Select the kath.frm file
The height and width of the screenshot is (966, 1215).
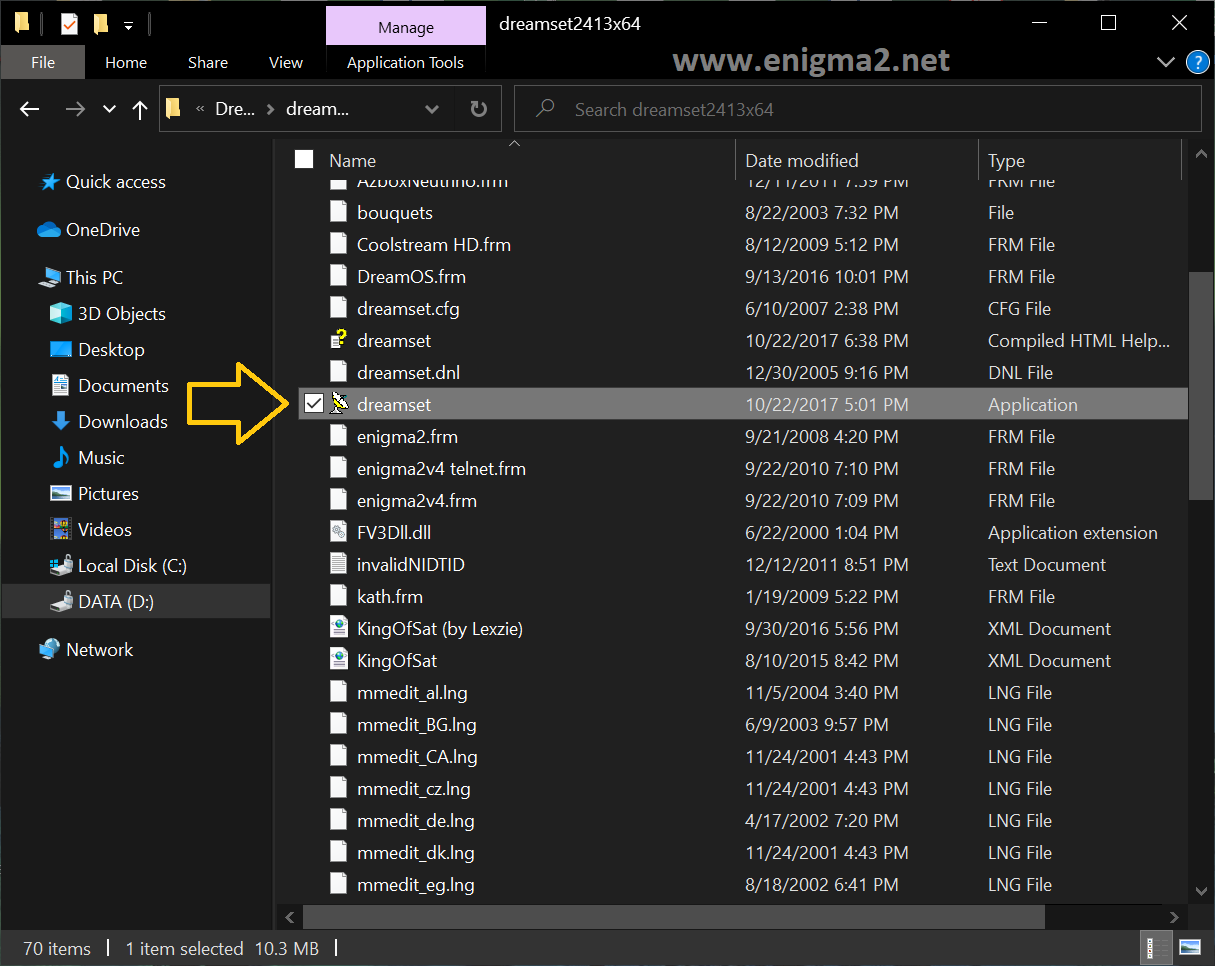click(x=390, y=596)
